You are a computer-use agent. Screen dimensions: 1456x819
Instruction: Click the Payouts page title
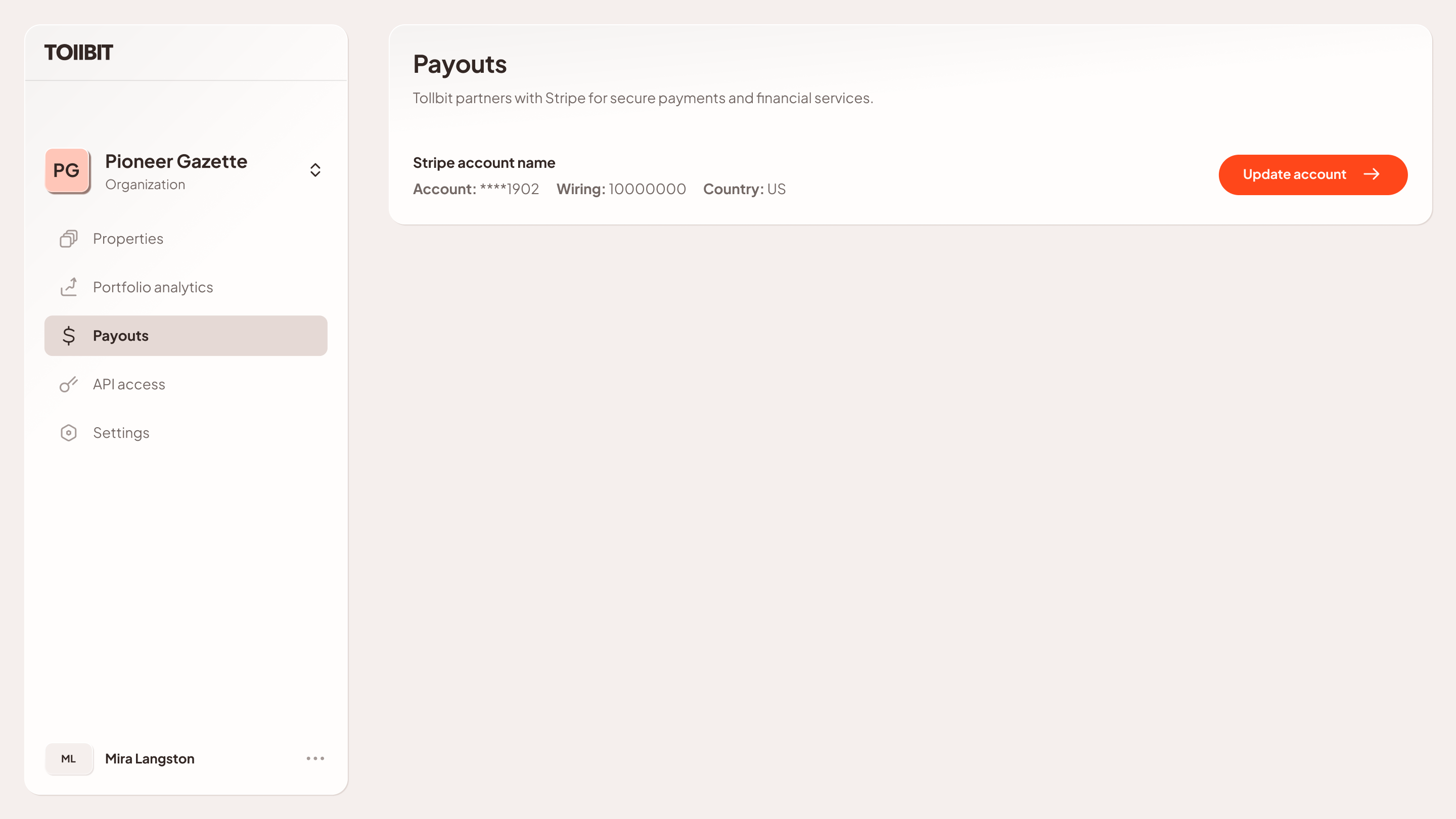tap(460, 64)
